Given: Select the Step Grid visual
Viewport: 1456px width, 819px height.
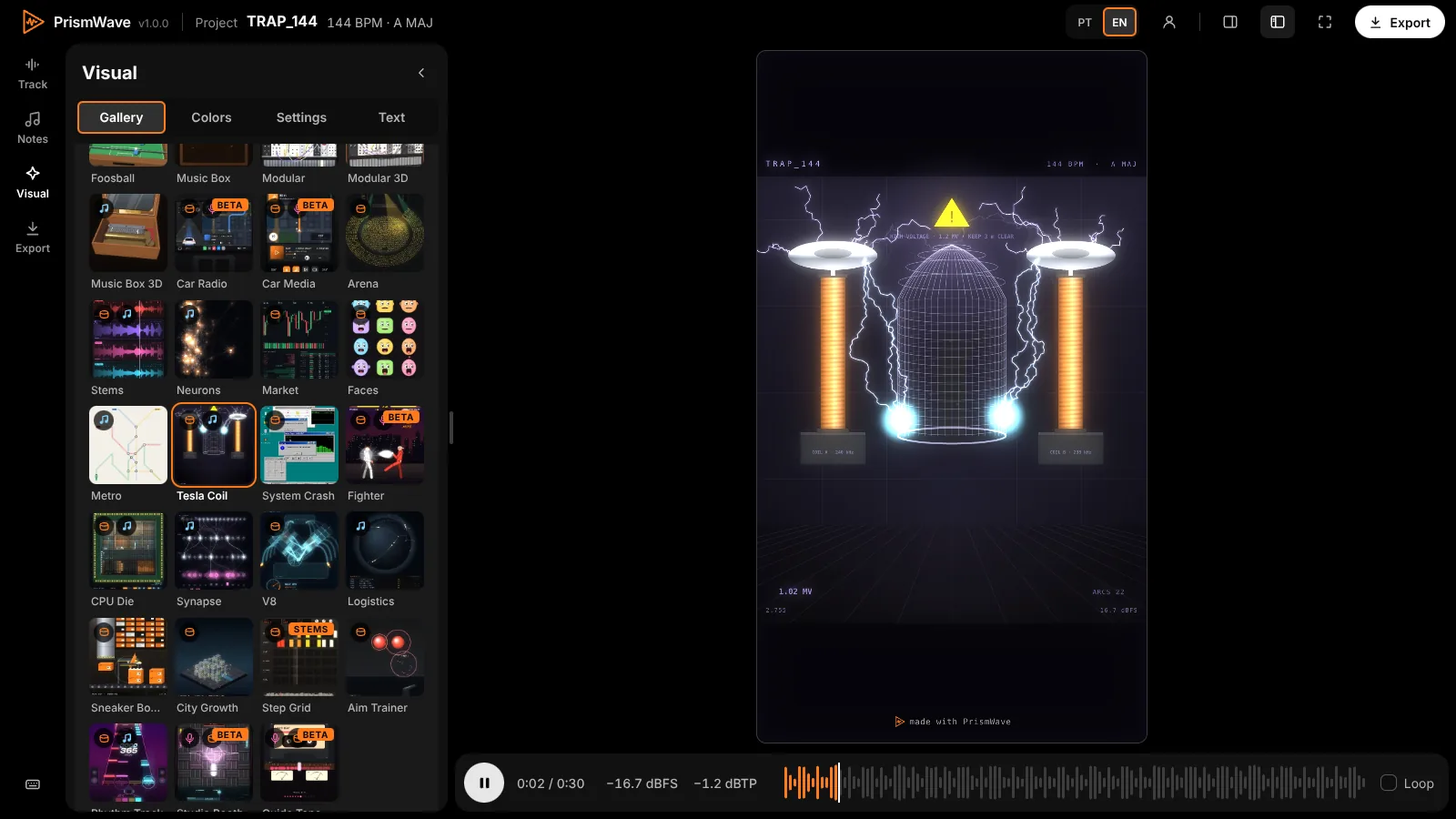Looking at the screenshot, I should pyautogui.click(x=299, y=666).
